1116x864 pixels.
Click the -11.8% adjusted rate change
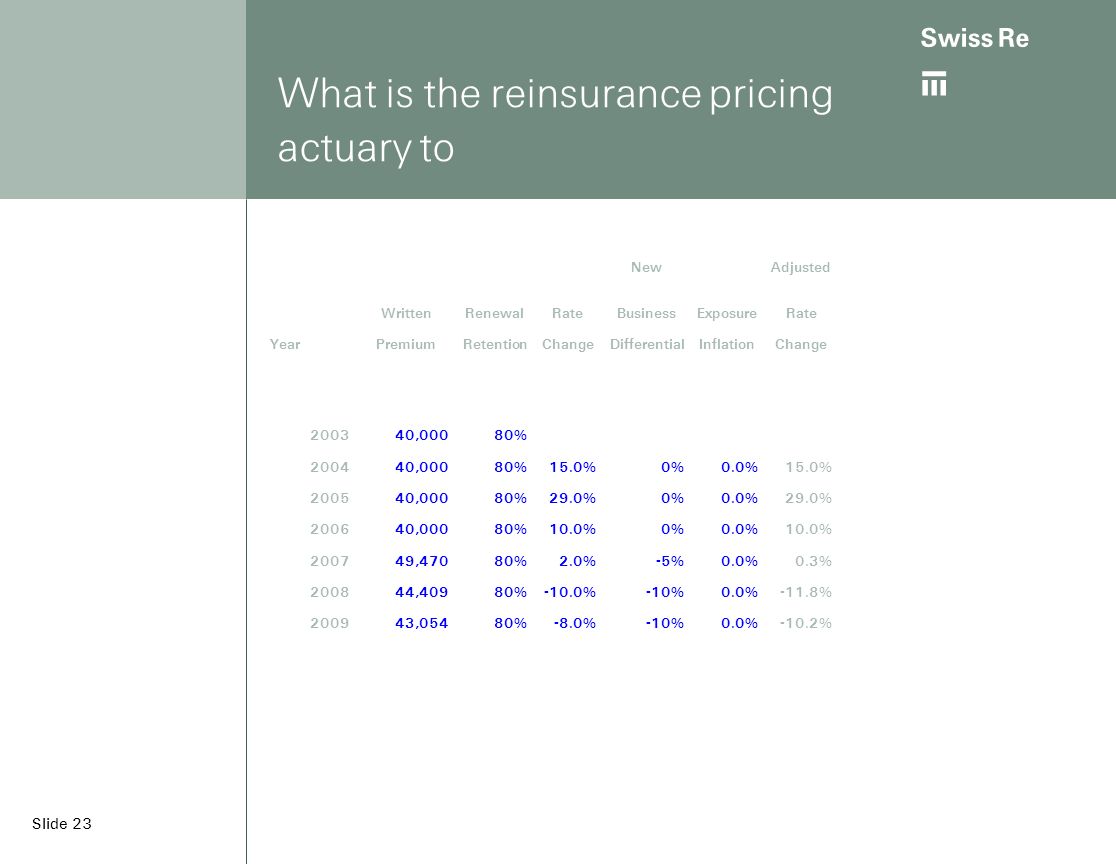tap(806, 592)
